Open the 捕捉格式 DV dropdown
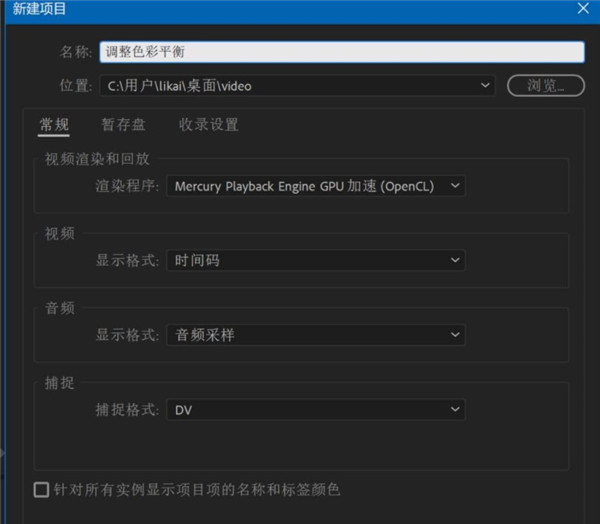Image resolution: width=600 pixels, height=524 pixels. [x=316, y=410]
